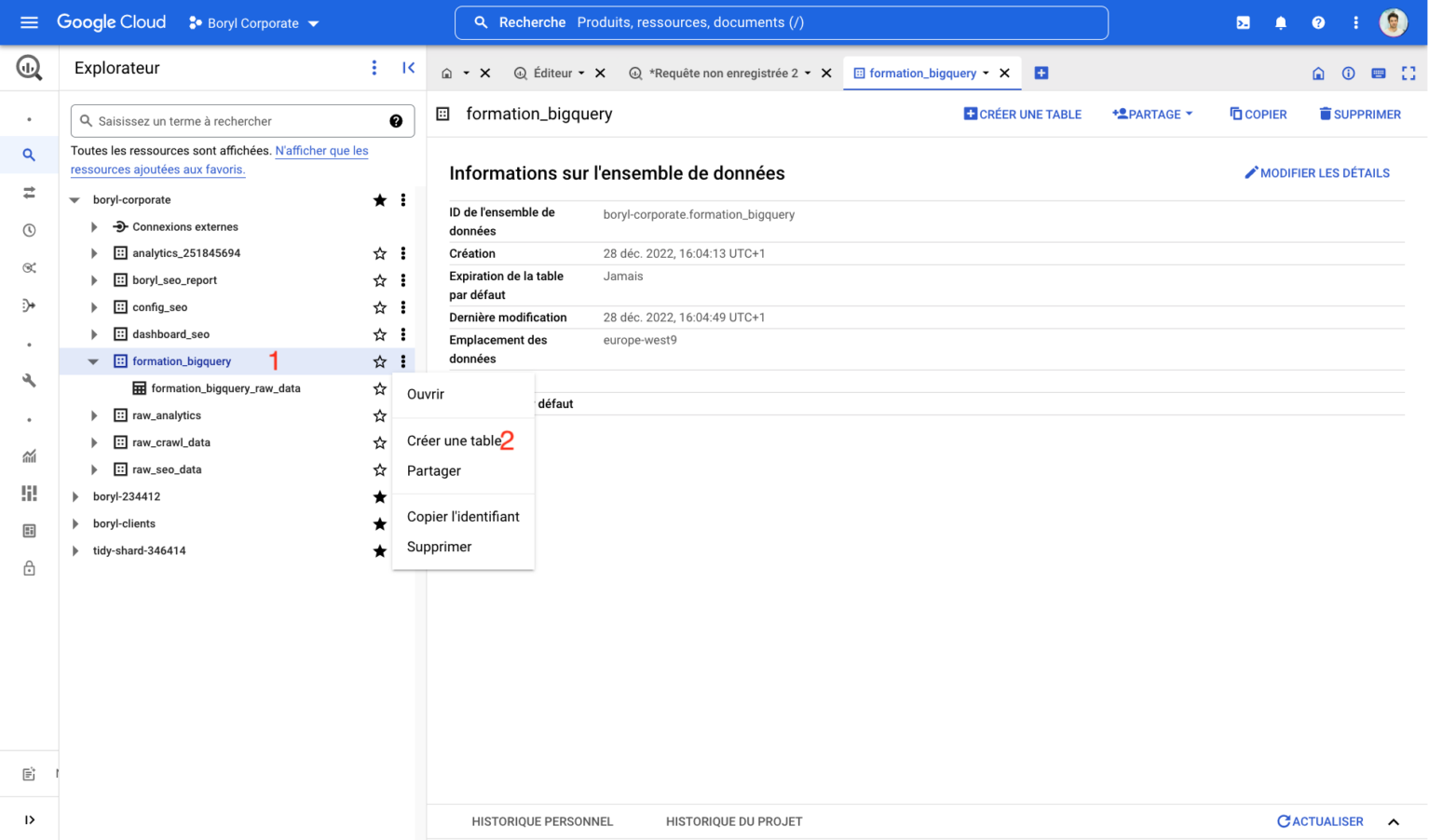Click the navigation hamburger menu
The height and width of the screenshot is (840, 1429).
point(29,22)
